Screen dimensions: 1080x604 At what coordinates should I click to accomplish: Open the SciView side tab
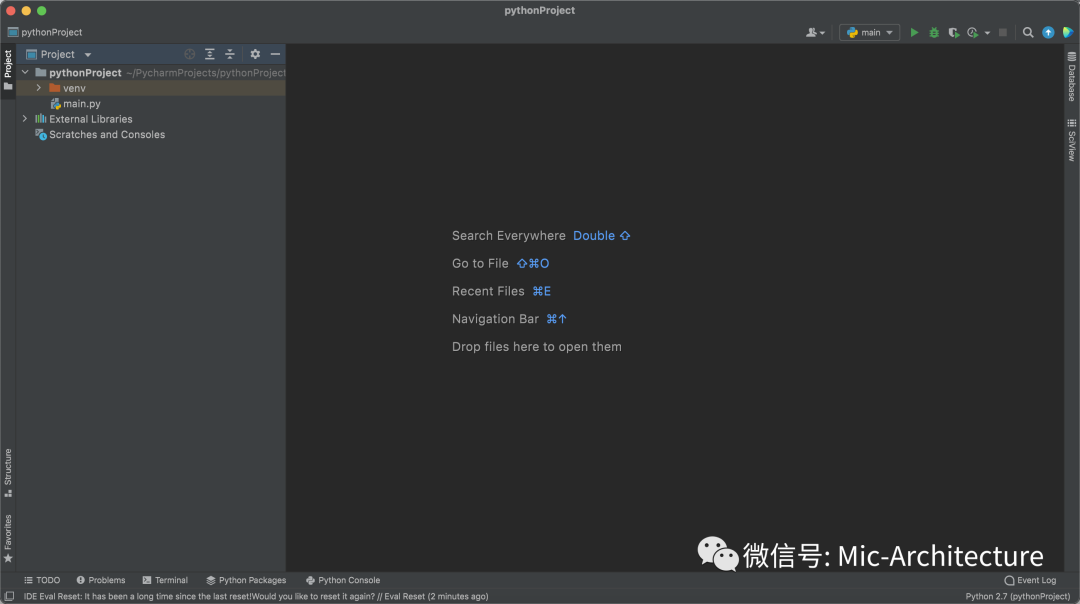pos(1072,140)
